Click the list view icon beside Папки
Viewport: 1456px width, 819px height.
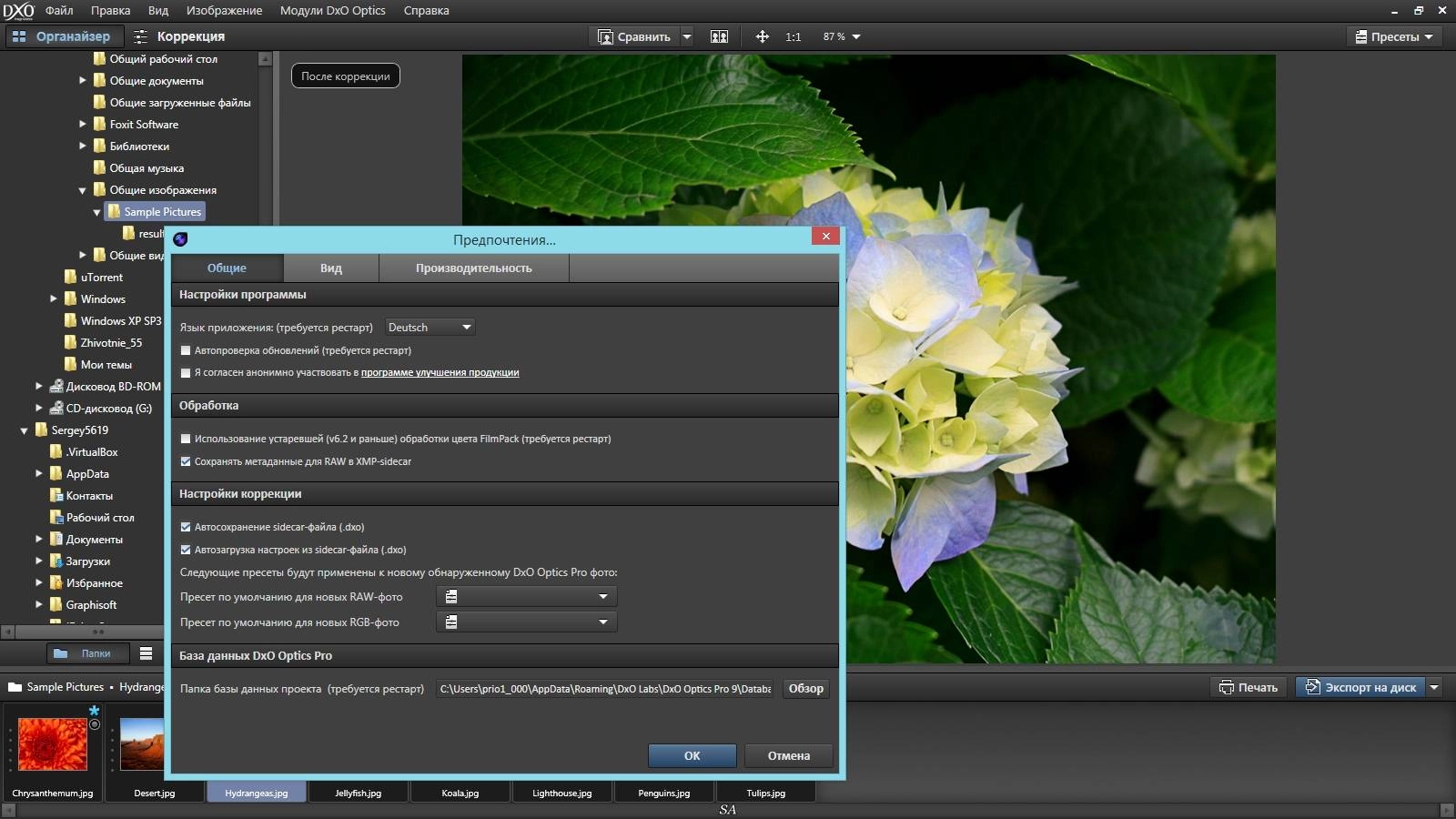click(146, 653)
